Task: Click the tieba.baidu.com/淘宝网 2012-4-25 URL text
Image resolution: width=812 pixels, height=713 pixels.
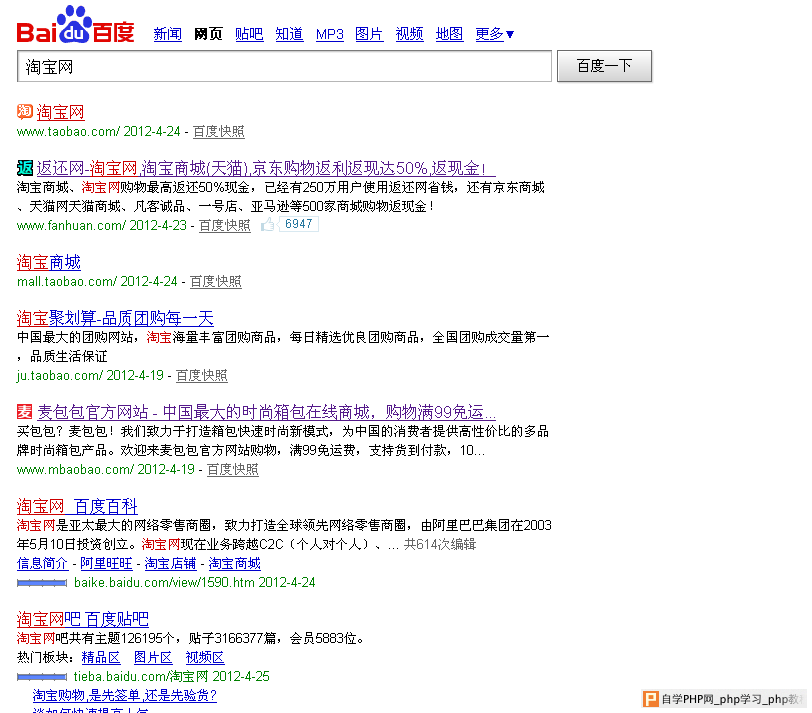Action: [x=171, y=676]
